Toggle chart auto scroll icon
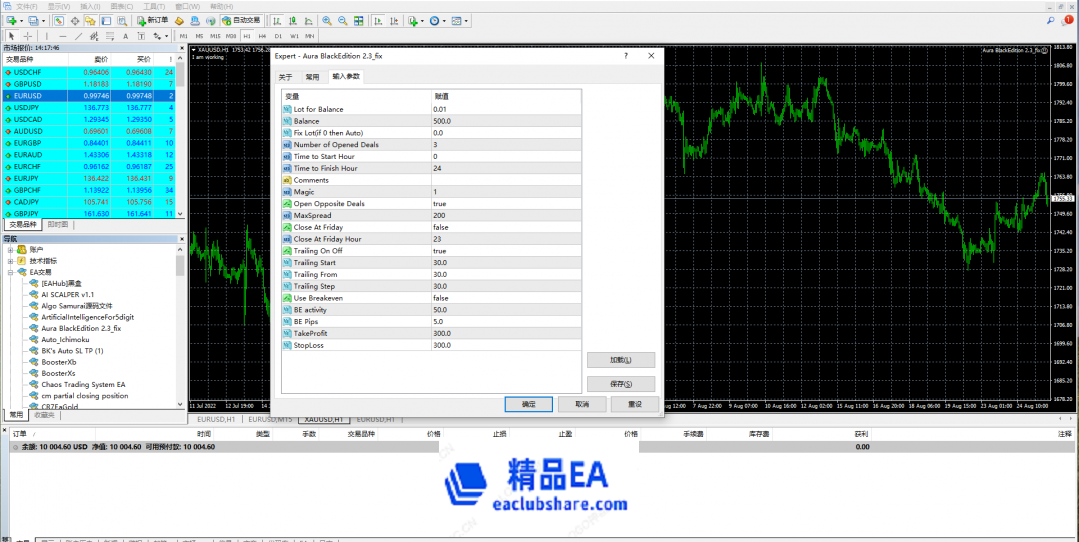Image resolution: width=1079 pixels, height=542 pixels. [378, 21]
